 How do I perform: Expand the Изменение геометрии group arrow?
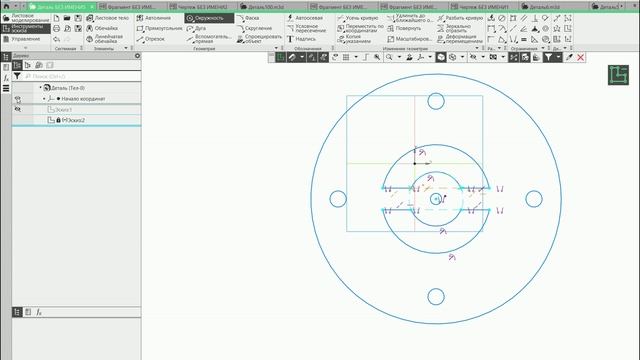pos(477,48)
